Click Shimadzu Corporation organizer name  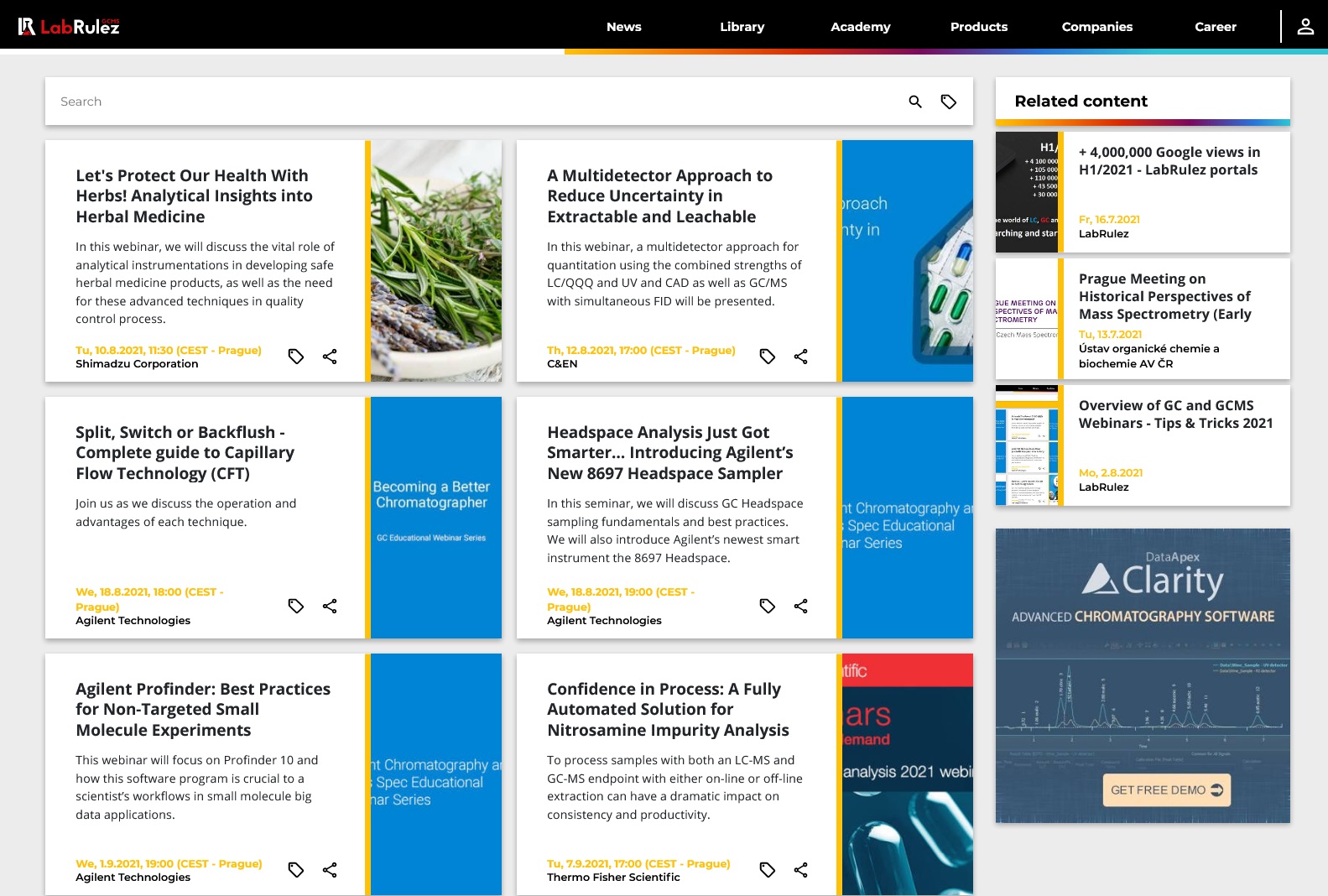click(137, 364)
